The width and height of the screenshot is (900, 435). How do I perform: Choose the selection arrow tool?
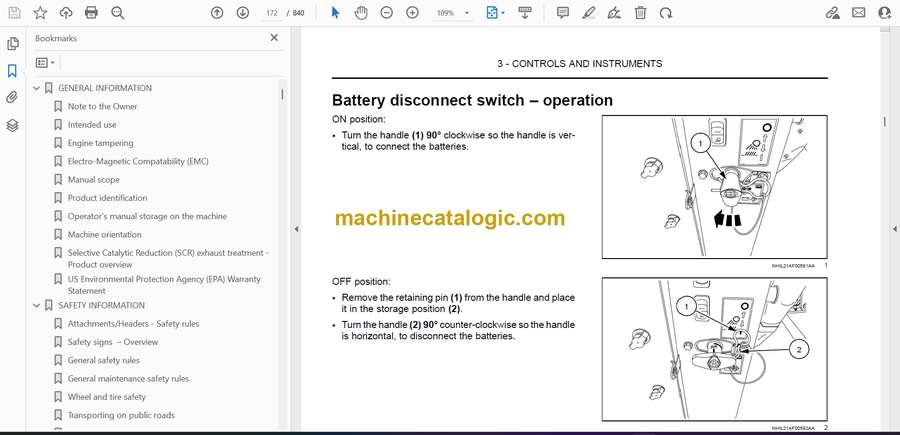335,13
